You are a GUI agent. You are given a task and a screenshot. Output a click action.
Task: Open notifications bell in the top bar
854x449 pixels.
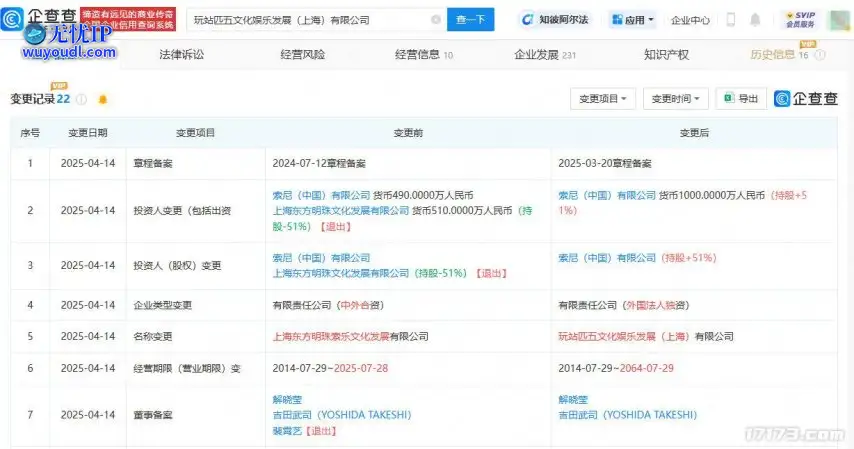point(755,20)
